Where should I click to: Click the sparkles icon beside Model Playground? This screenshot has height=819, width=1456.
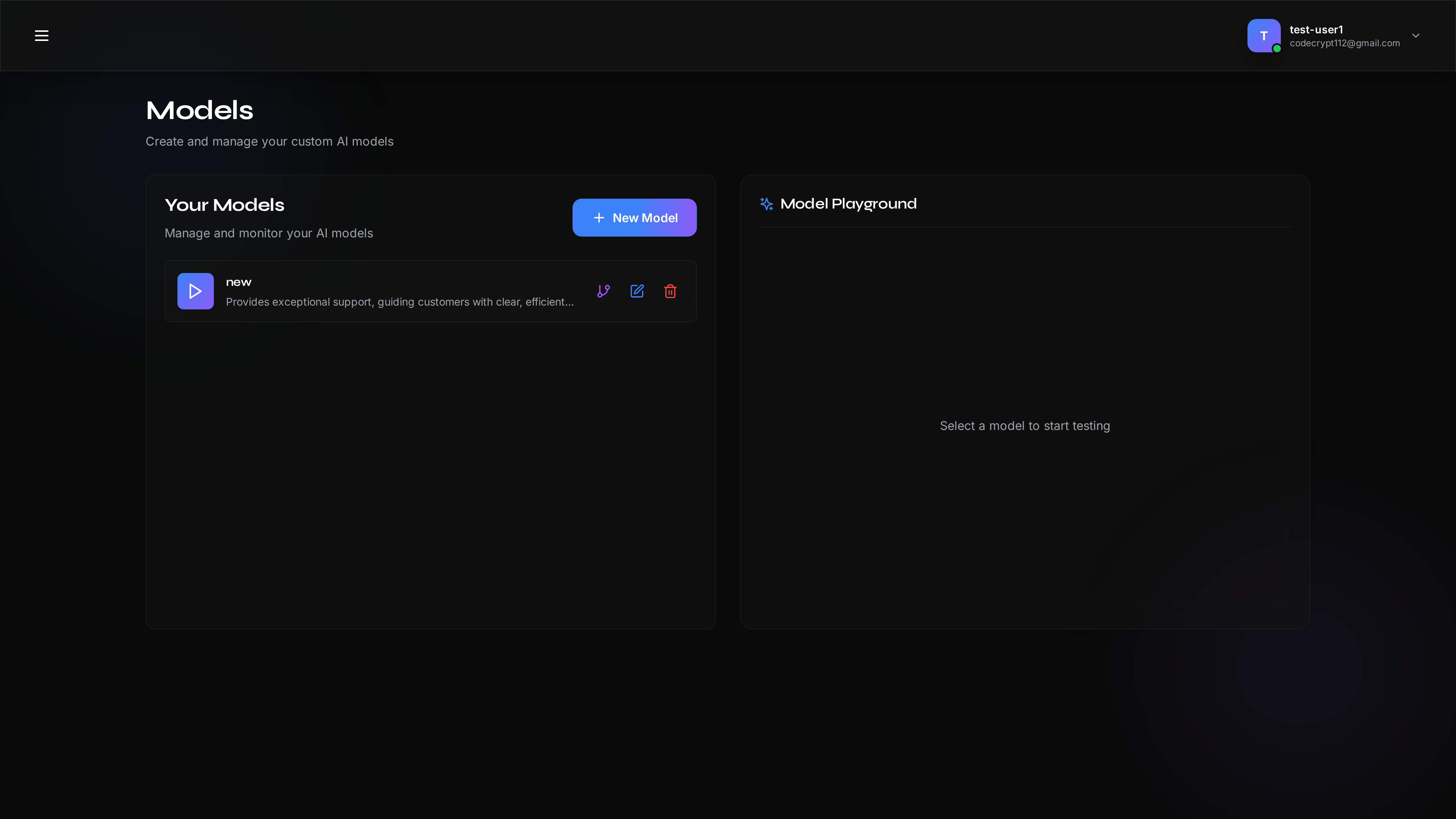click(x=766, y=204)
